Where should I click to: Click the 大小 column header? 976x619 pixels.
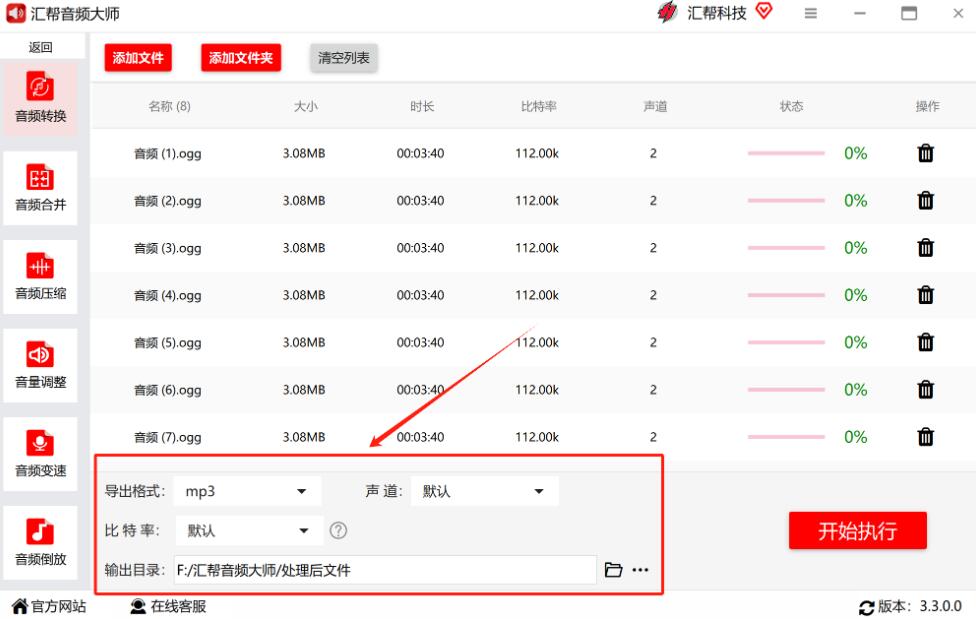[306, 106]
